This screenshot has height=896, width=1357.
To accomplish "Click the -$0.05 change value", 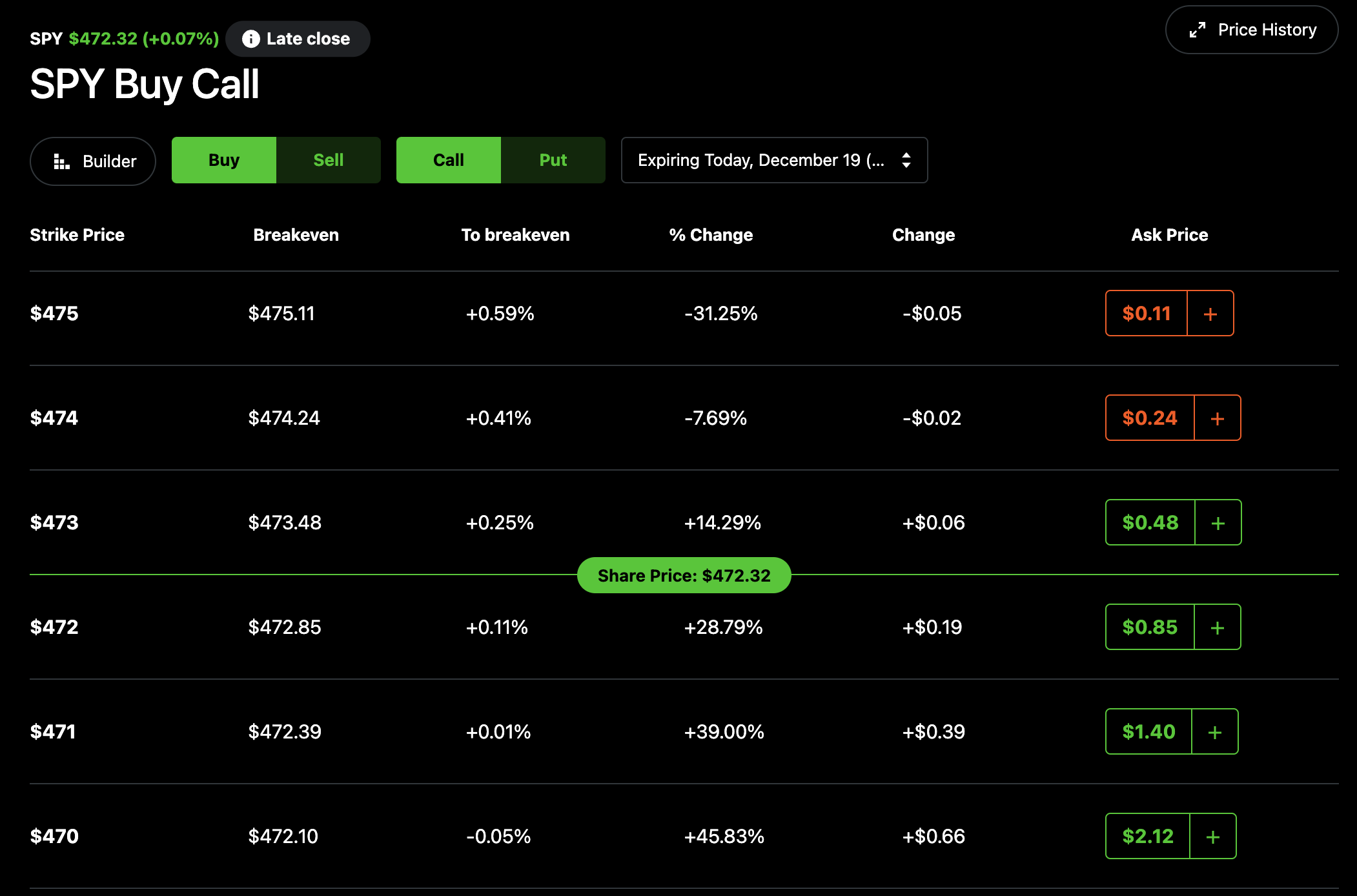I will point(932,314).
